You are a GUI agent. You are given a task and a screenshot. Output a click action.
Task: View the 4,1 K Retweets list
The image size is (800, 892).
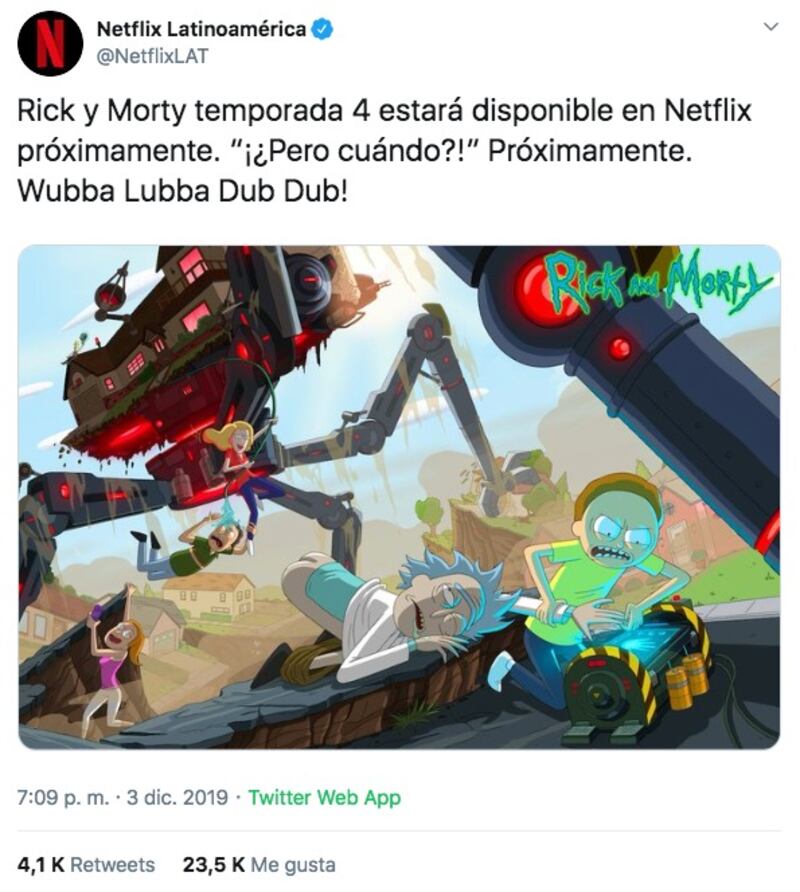(86, 865)
